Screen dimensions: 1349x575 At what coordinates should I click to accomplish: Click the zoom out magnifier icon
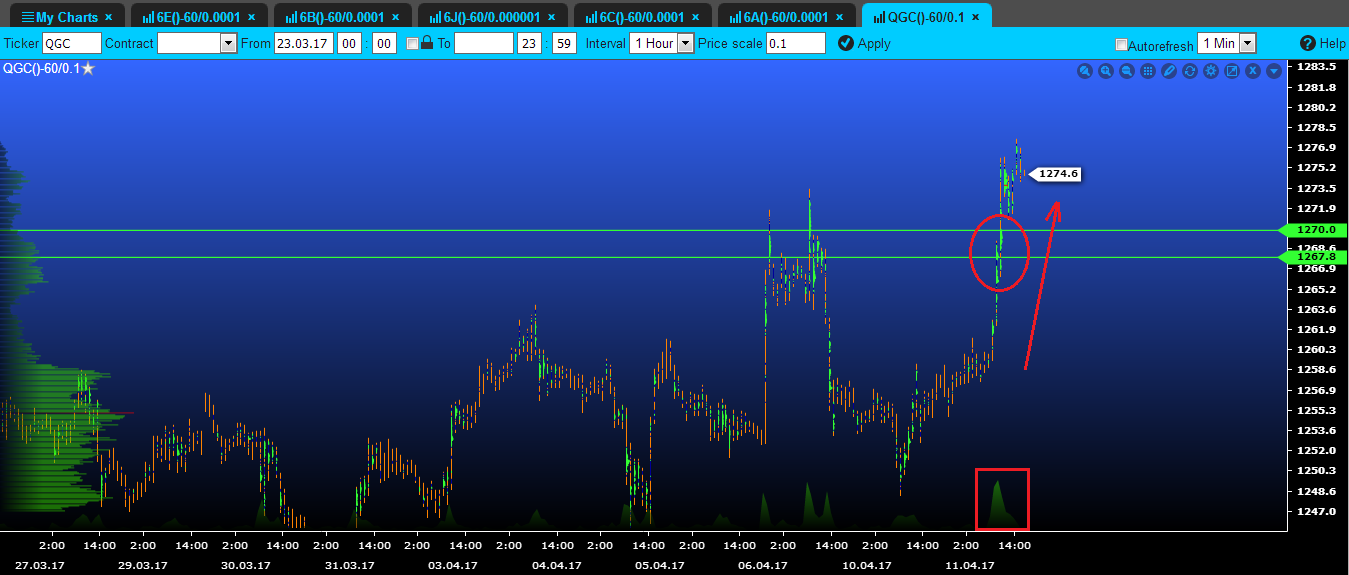pos(1127,71)
